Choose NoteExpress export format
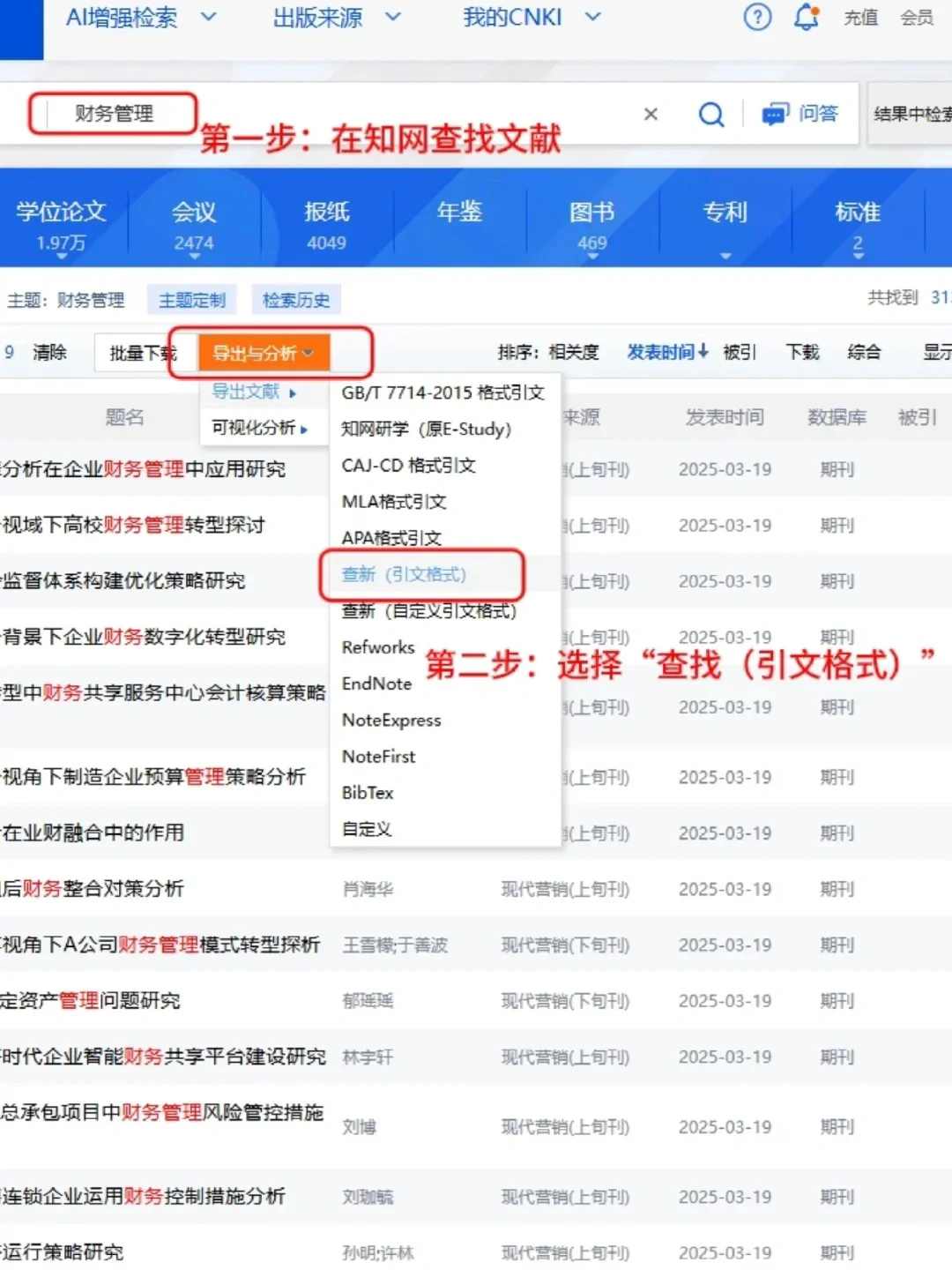 [x=391, y=720]
